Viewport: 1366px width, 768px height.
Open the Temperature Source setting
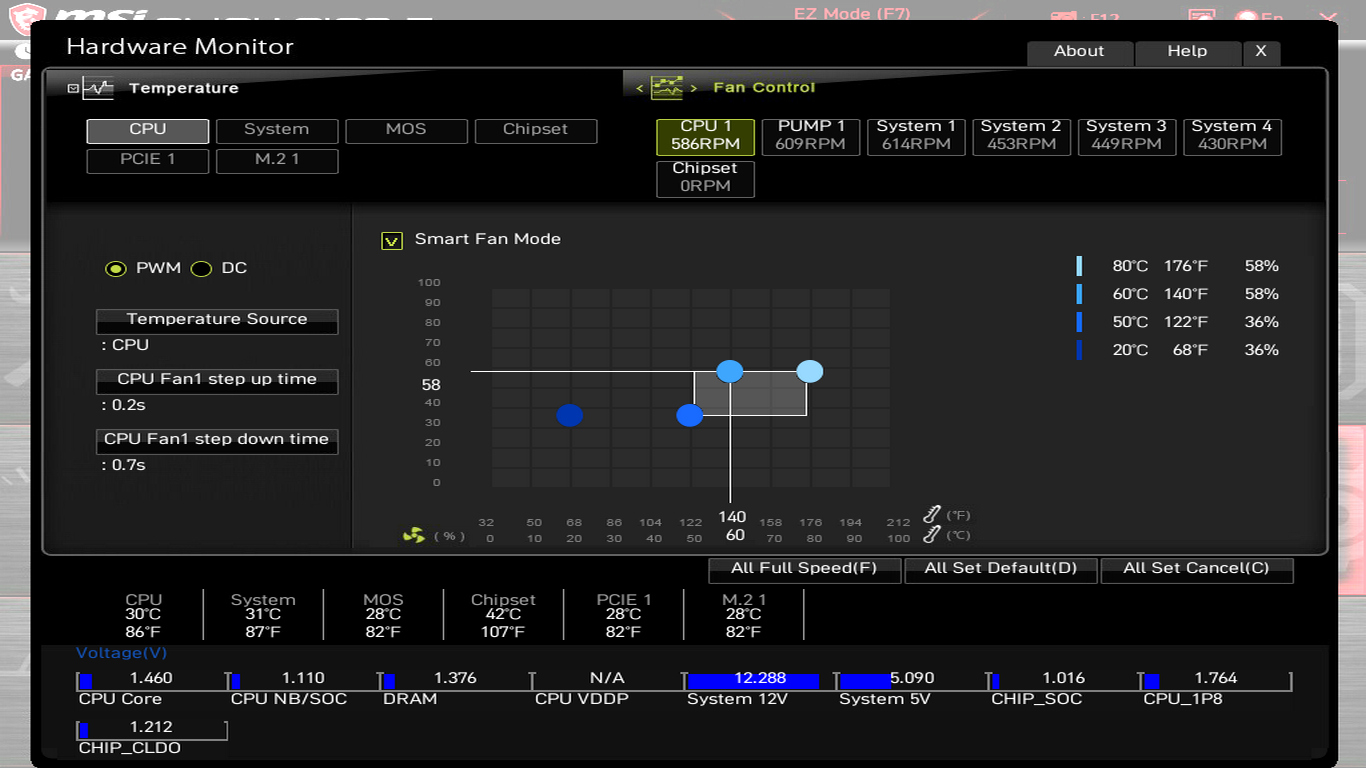coord(217,321)
